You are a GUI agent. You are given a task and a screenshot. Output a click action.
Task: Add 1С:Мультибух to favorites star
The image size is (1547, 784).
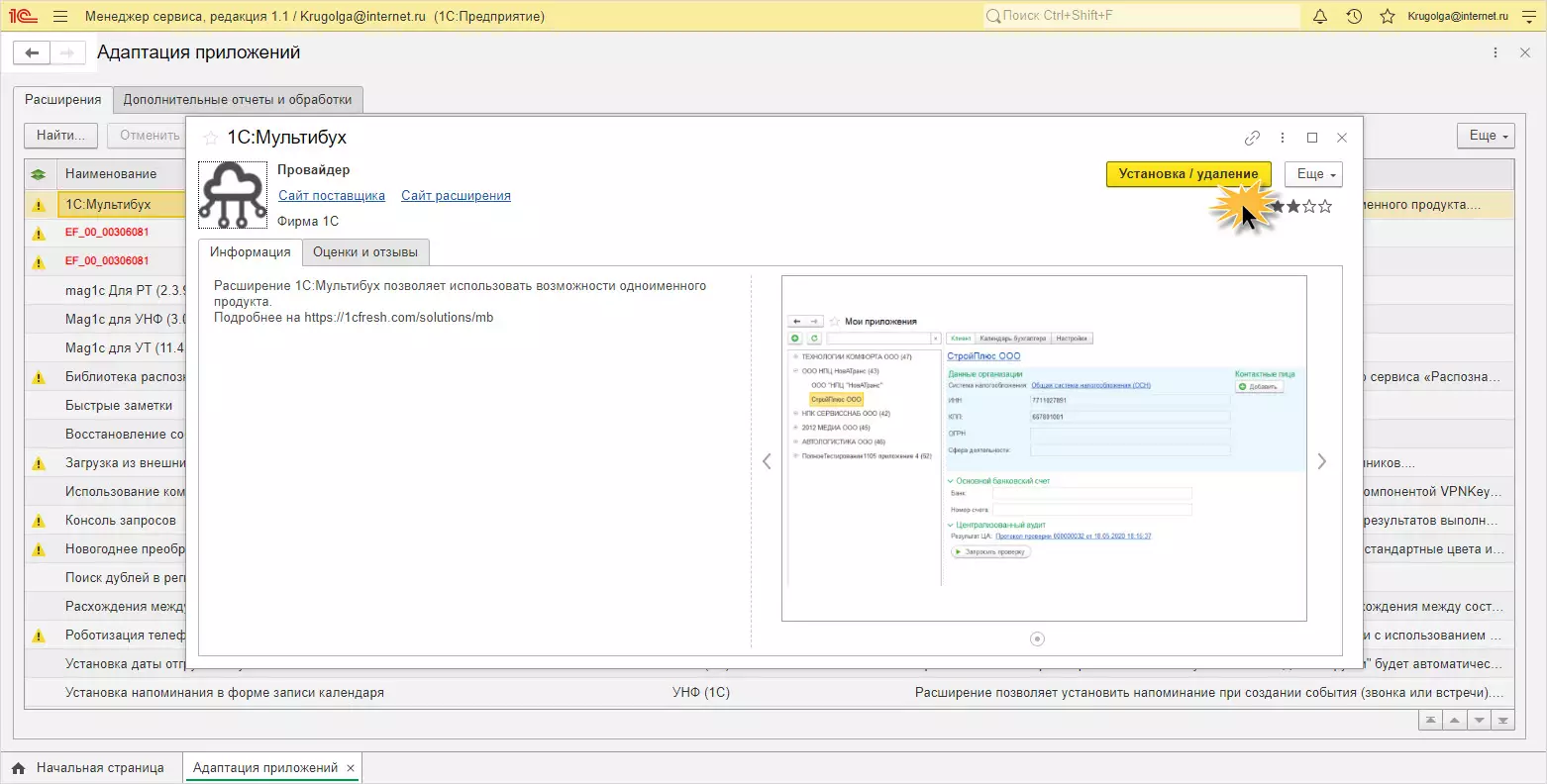tap(211, 138)
